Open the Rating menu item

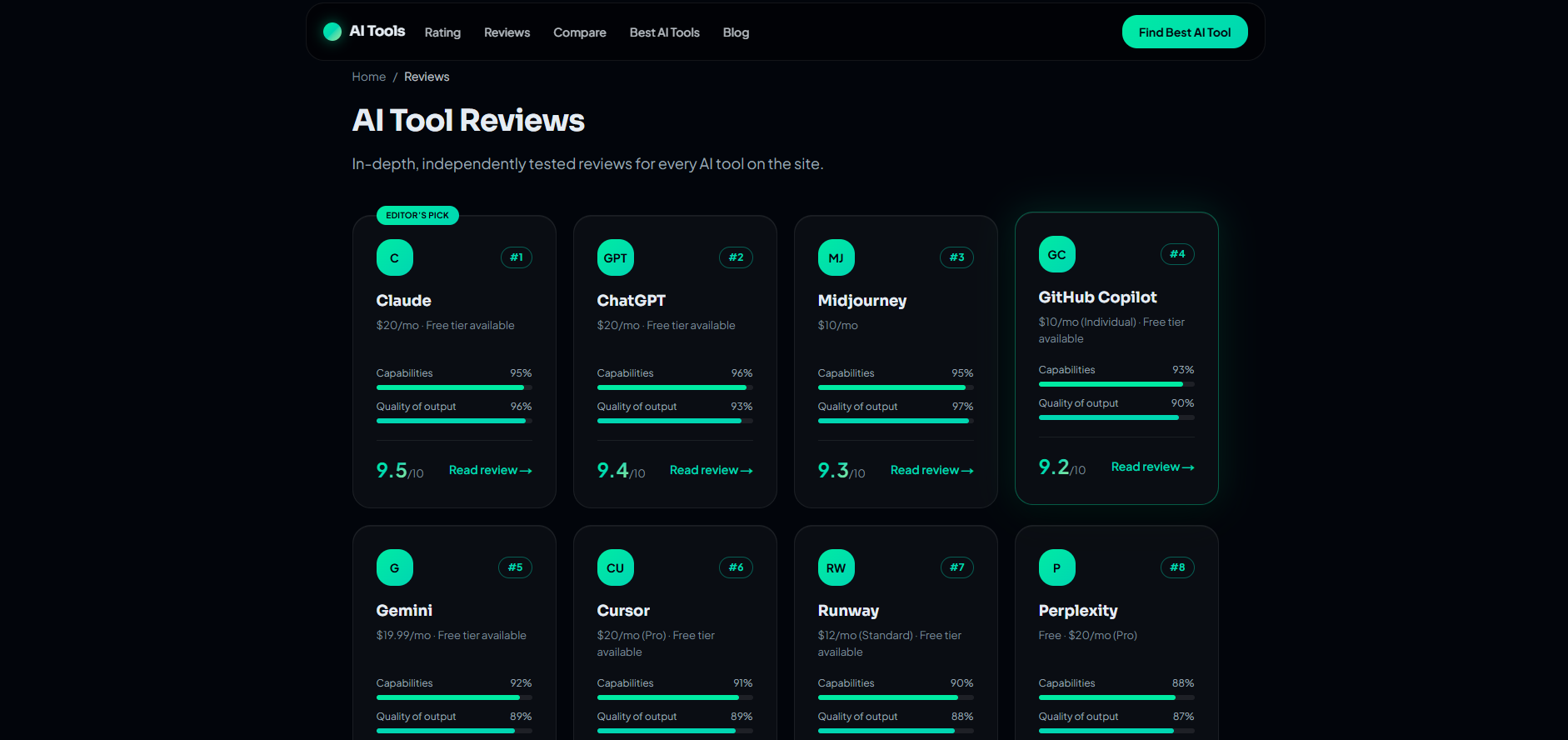(x=442, y=32)
